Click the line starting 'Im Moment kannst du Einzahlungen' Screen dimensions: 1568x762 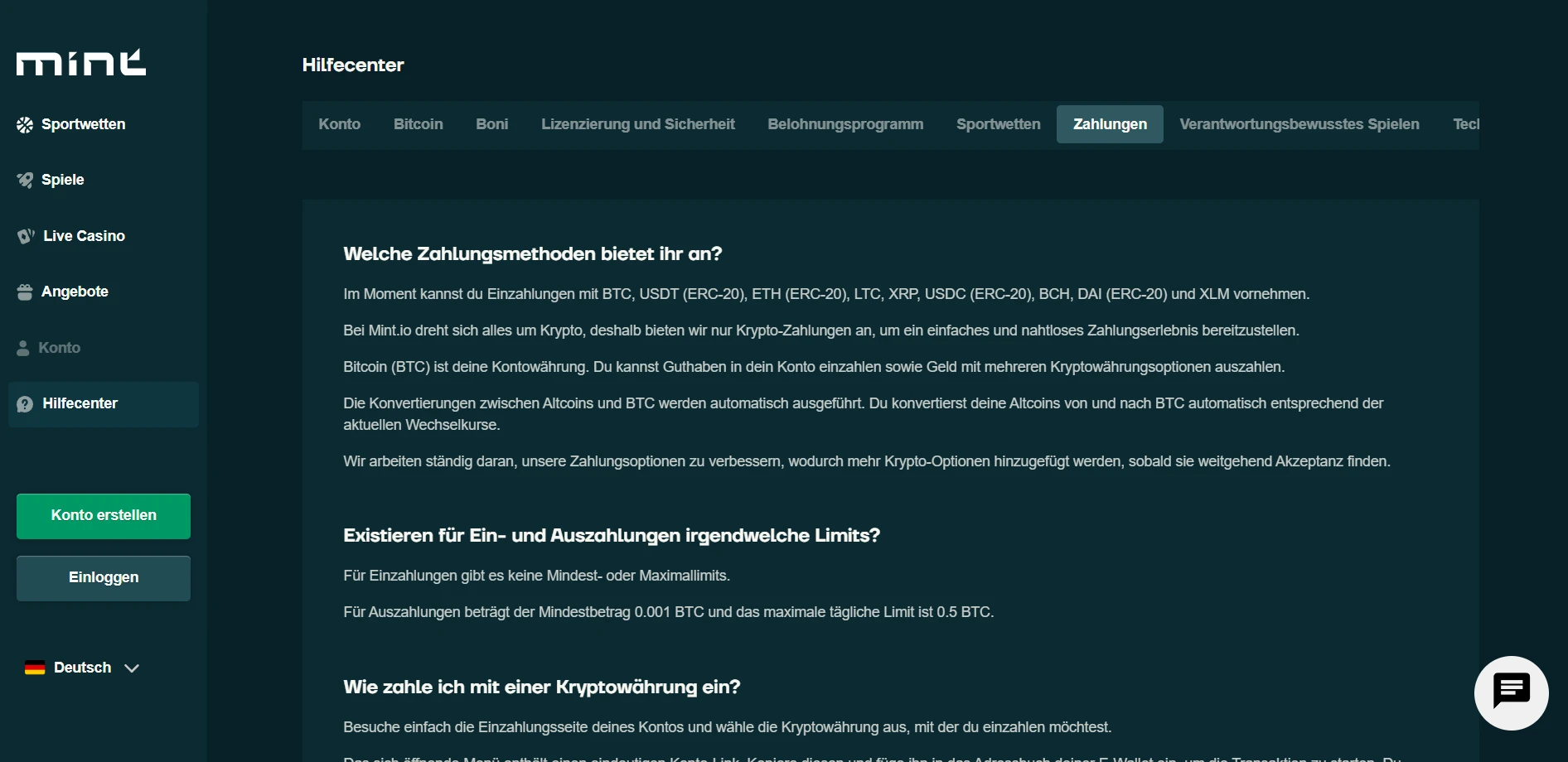coord(826,294)
